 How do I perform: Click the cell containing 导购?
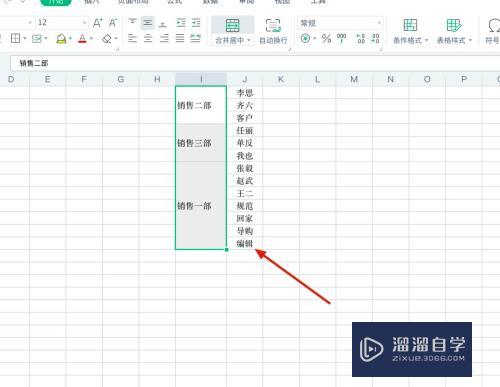[245, 231]
